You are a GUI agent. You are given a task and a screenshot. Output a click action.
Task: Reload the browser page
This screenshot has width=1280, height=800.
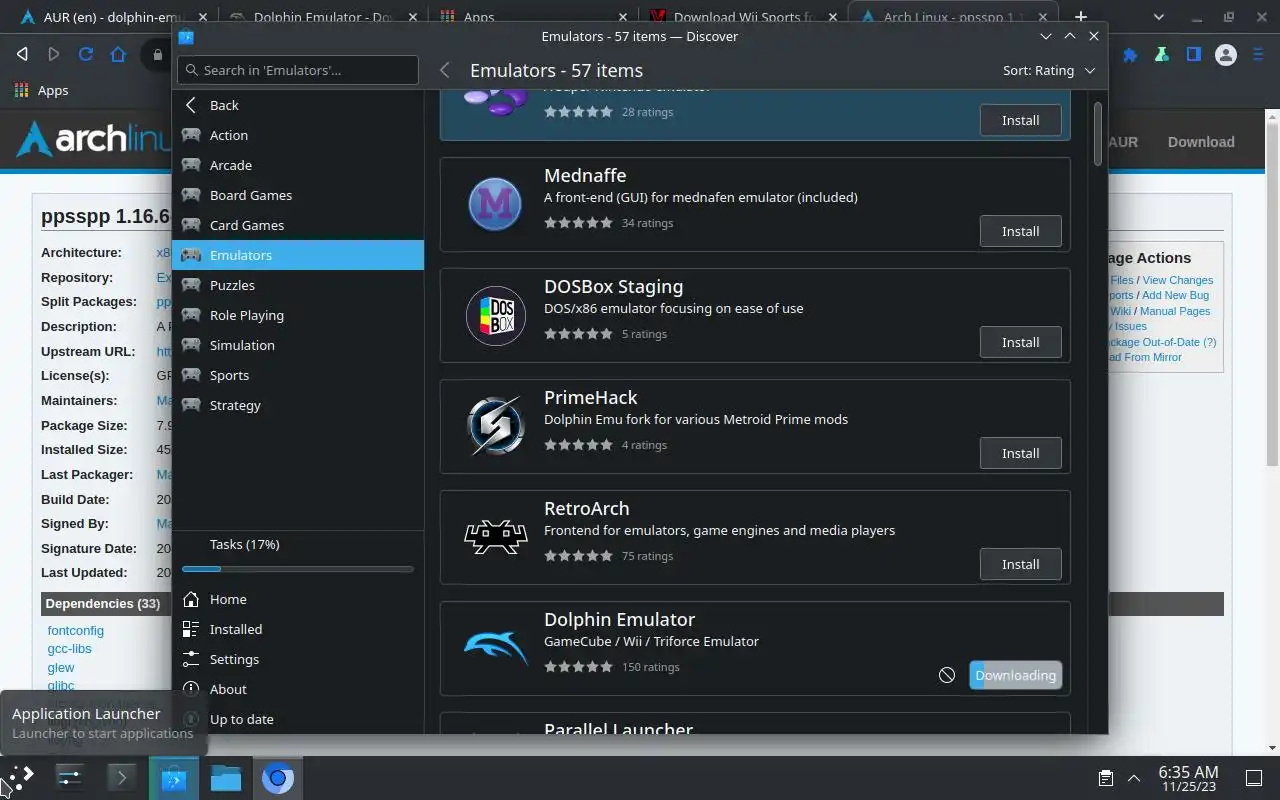click(x=86, y=55)
